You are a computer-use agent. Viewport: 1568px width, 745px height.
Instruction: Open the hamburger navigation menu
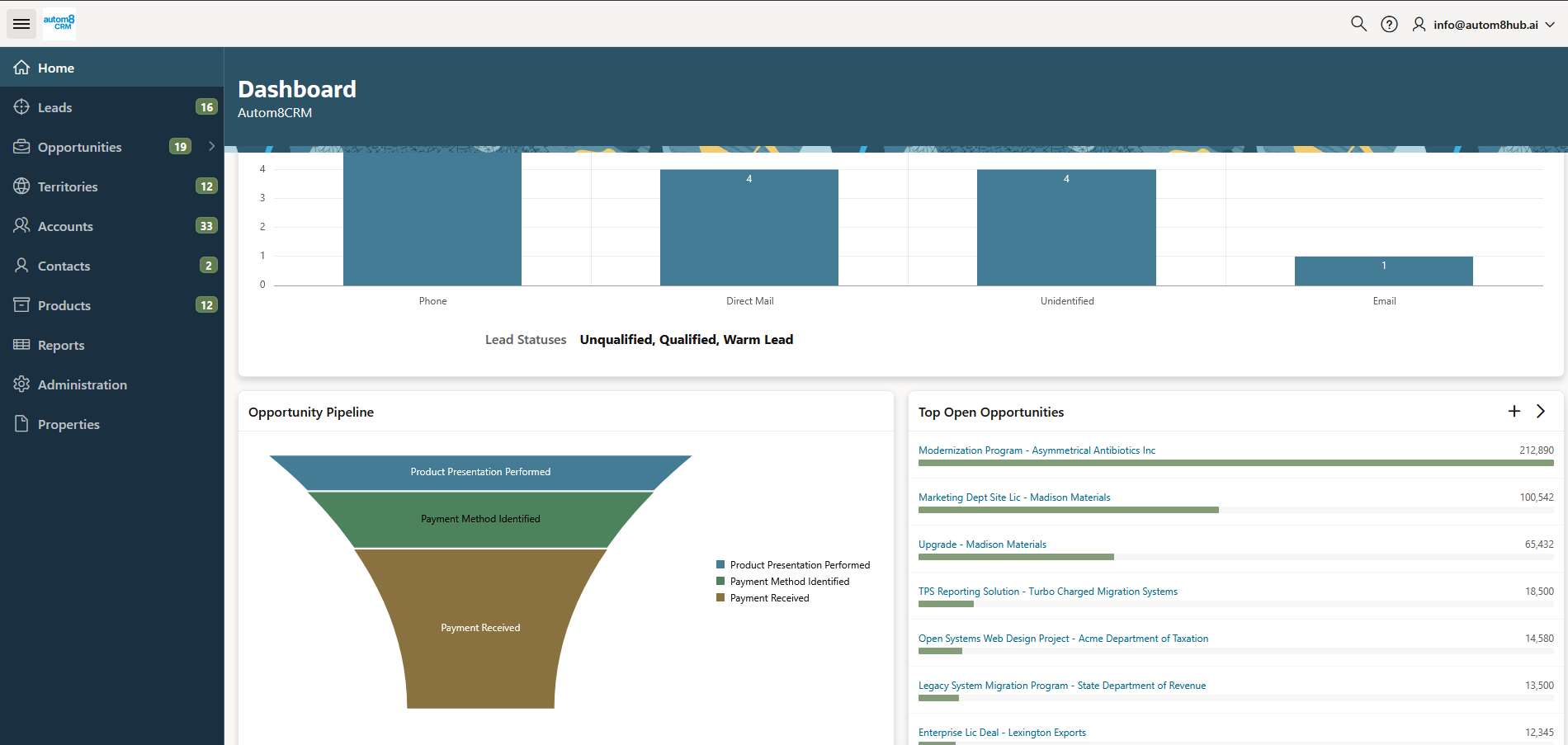click(21, 23)
